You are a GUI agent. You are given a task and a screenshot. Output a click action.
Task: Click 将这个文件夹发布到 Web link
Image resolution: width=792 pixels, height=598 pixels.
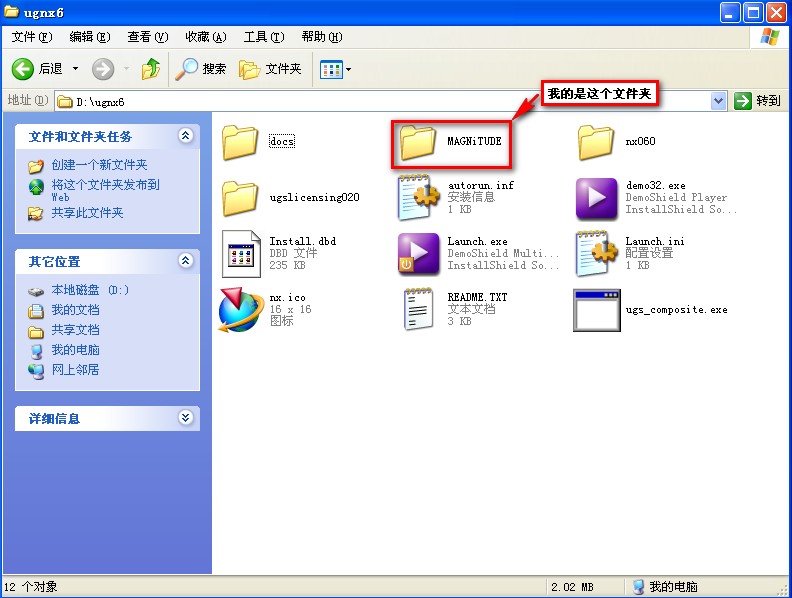[105, 190]
